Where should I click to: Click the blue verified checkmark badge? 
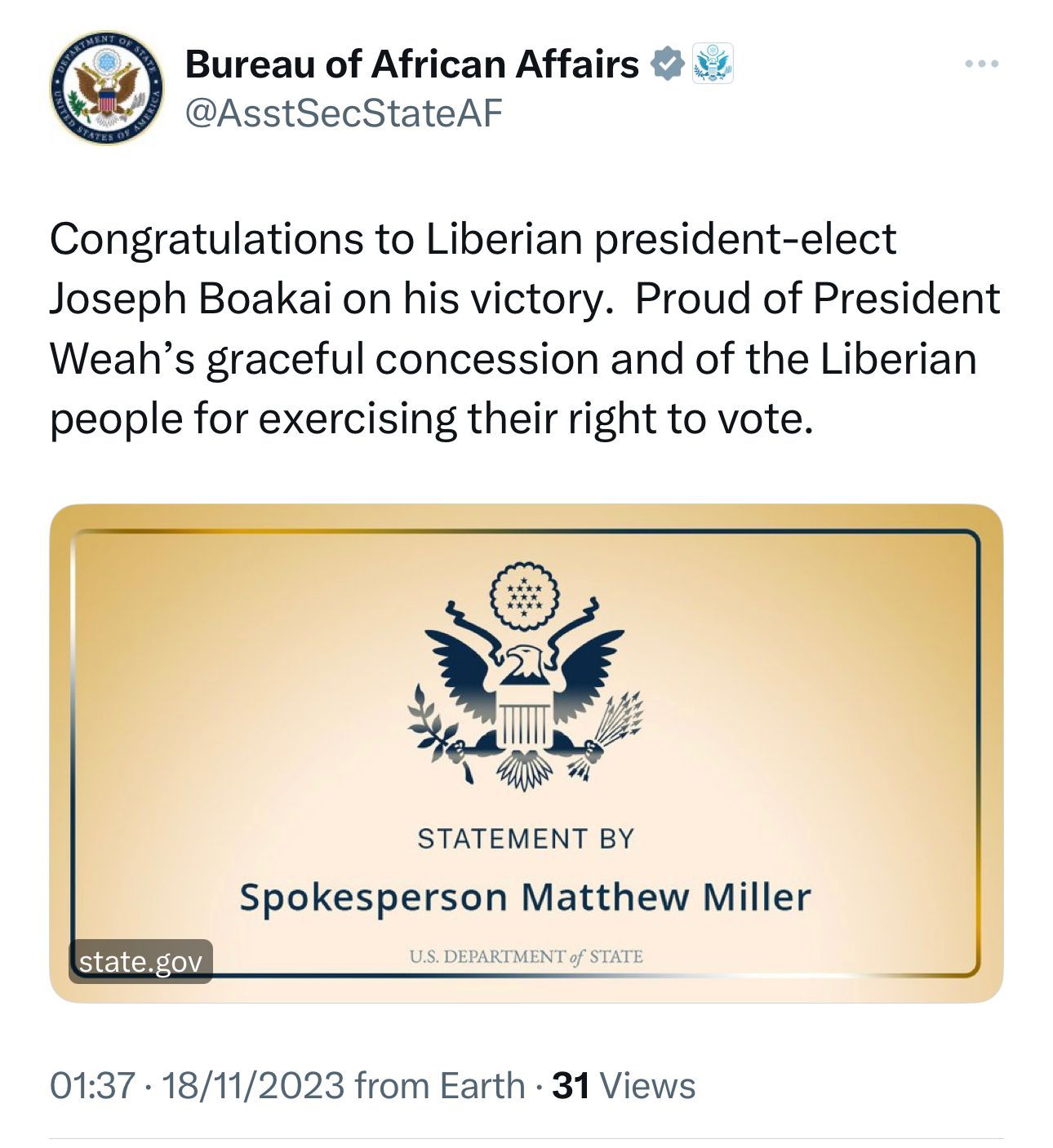pyautogui.click(x=667, y=64)
